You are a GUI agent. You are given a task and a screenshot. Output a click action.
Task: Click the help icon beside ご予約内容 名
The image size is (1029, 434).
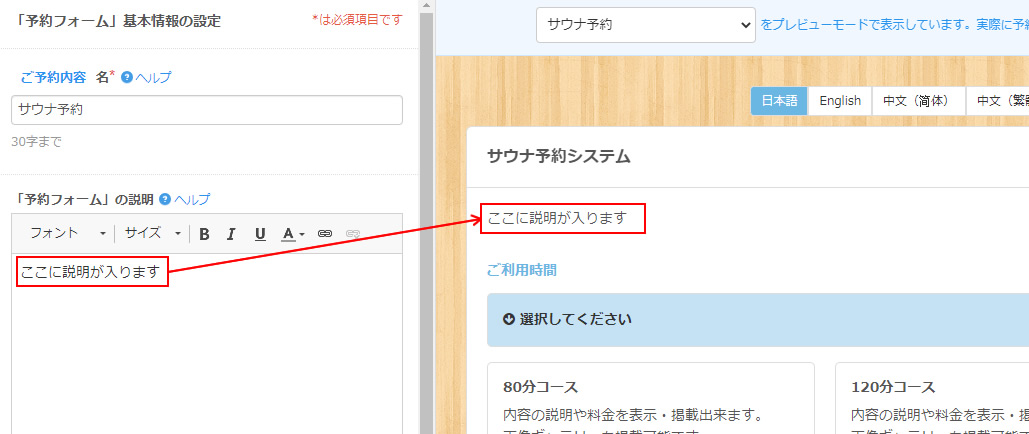tap(127, 77)
